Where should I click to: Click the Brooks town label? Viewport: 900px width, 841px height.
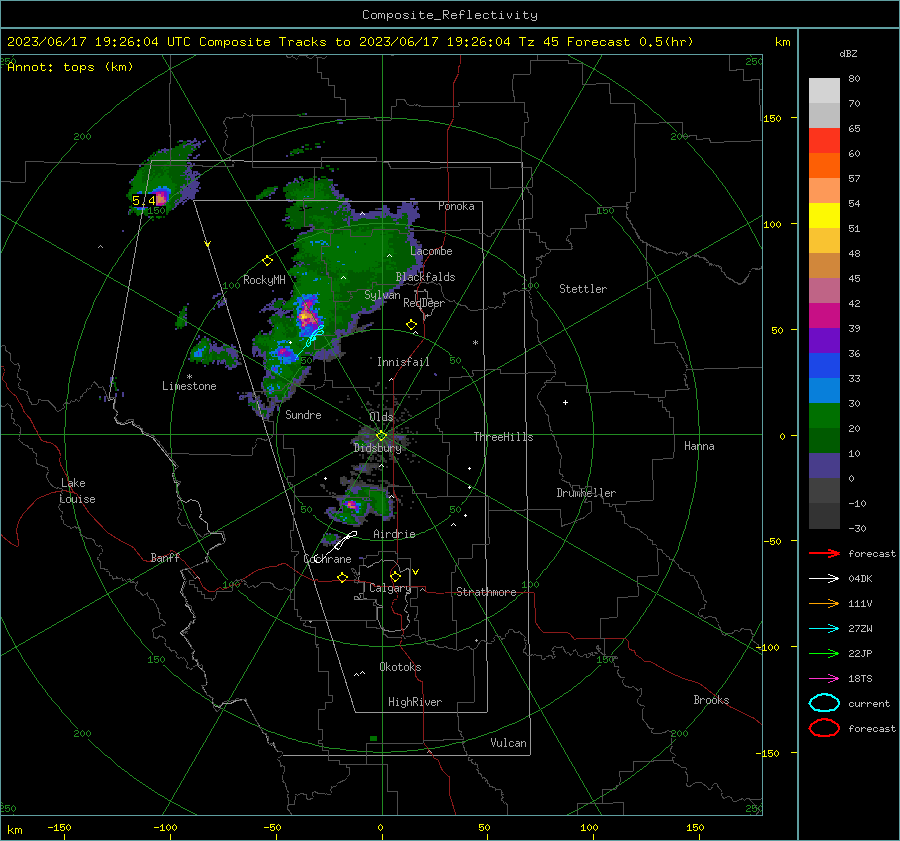coord(711,700)
